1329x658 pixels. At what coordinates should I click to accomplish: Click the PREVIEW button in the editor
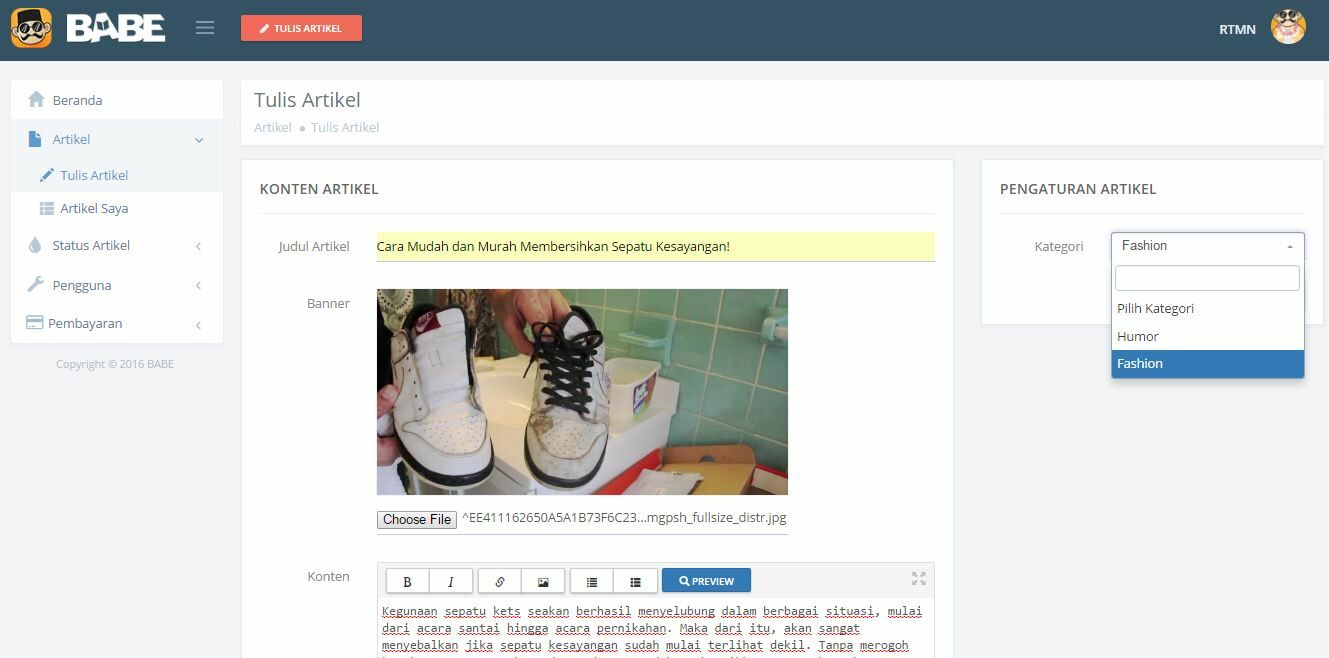pos(706,581)
